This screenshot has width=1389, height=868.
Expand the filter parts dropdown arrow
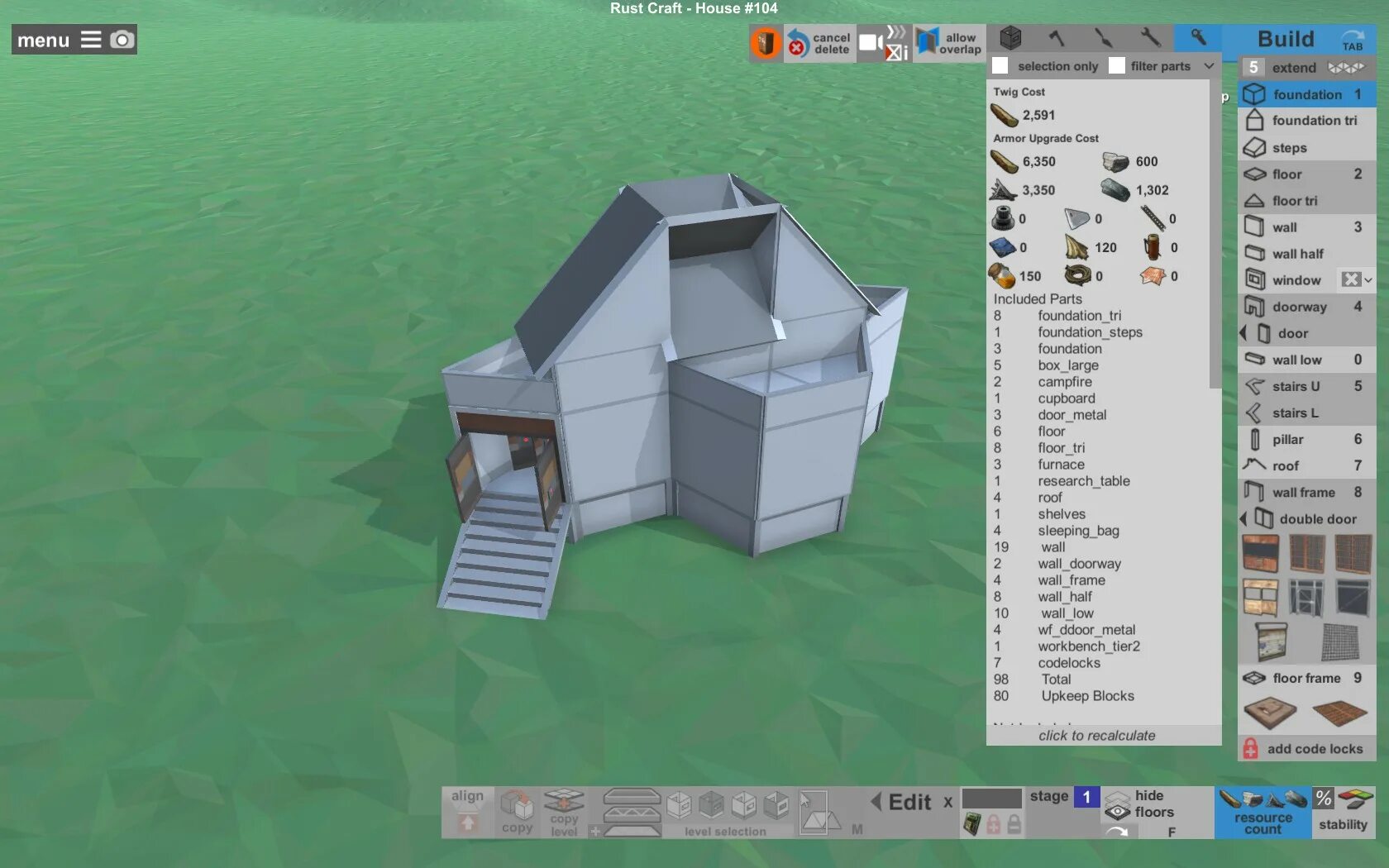click(x=1209, y=66)
